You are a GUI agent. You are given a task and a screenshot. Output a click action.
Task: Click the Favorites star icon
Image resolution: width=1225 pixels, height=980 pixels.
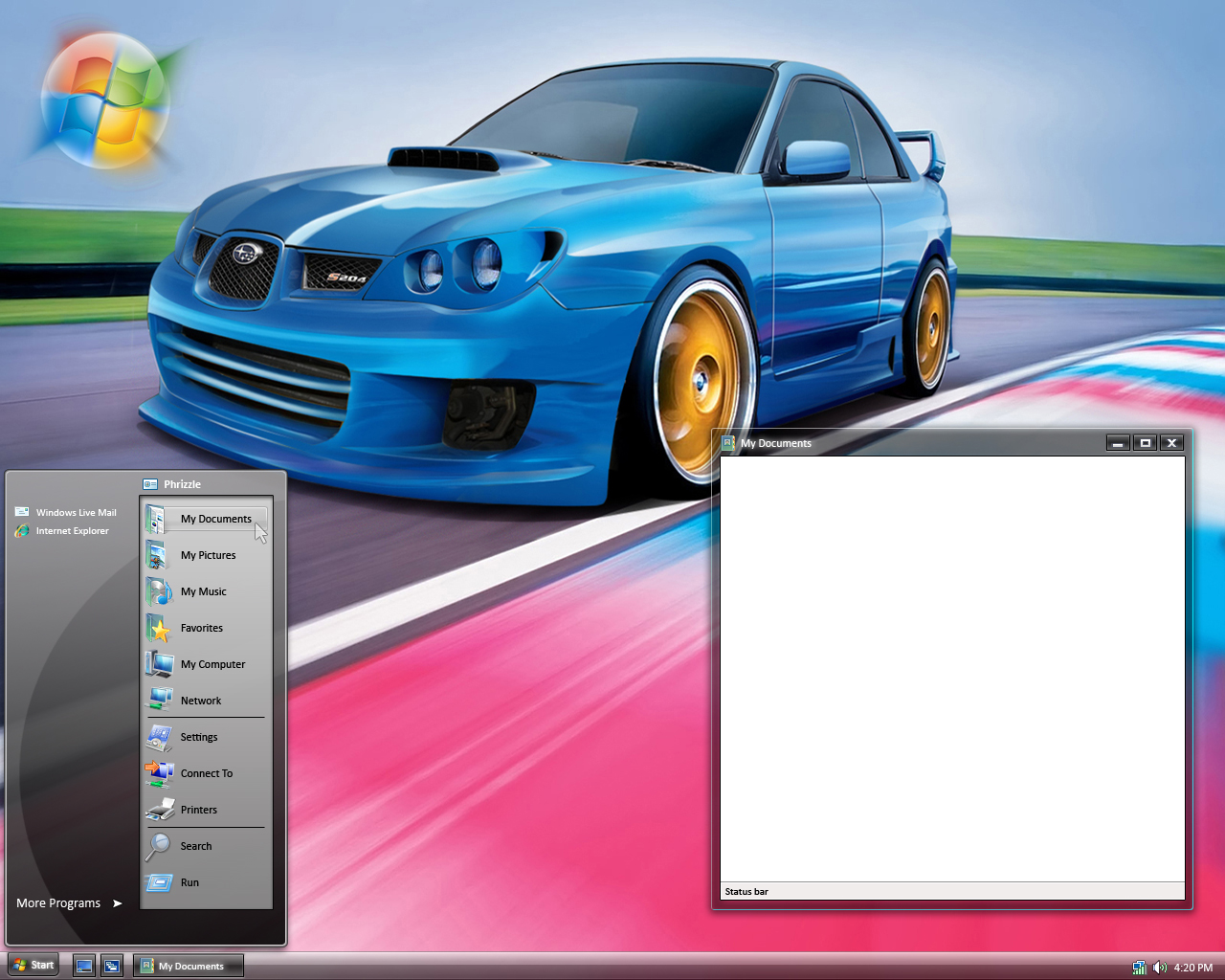158,628
